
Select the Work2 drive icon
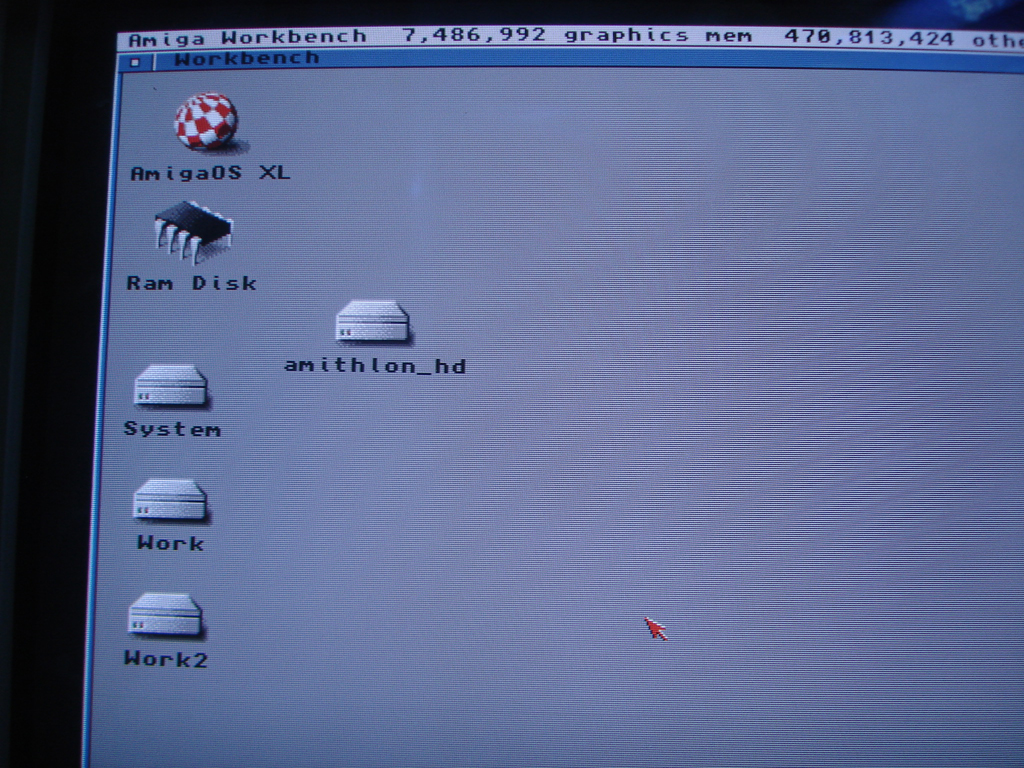pyautogui.click(x=166, y=615)
